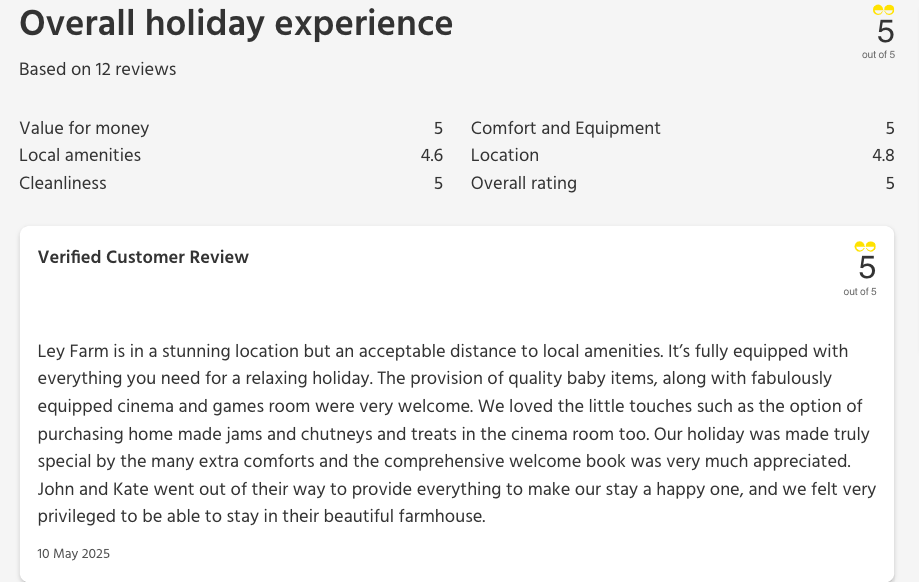Click the Ley Farm review paragraph
Image resolution: width=919 pixels, height=582 pixels.
457,434
